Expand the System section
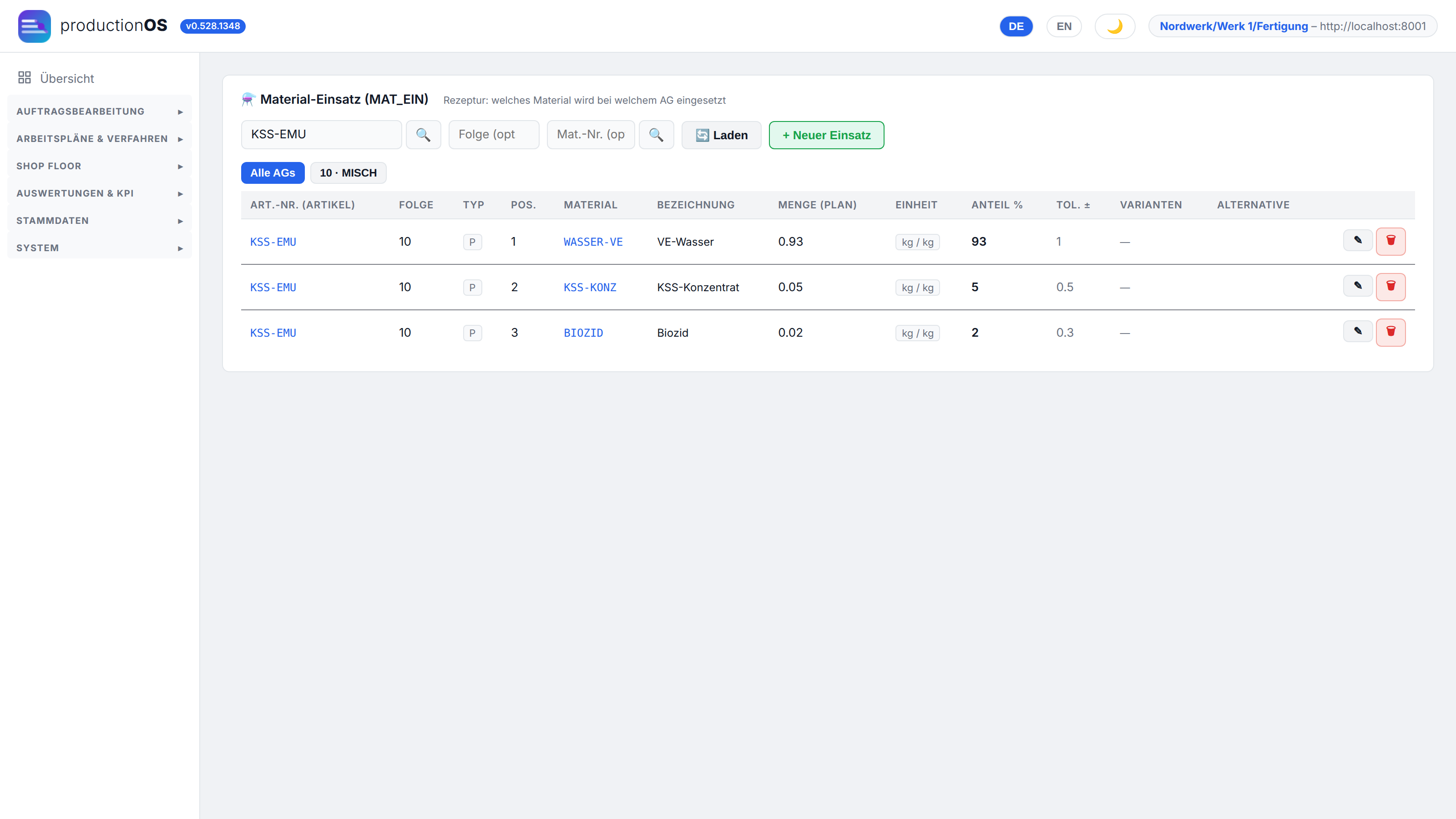1456x819 pixels. pos(100,248)
